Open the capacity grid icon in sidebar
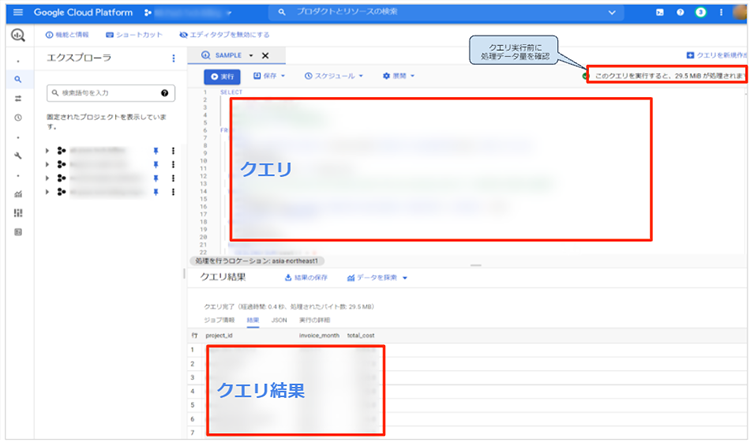Viewport: 750px width, 441px height. click(x=18, y=213)
